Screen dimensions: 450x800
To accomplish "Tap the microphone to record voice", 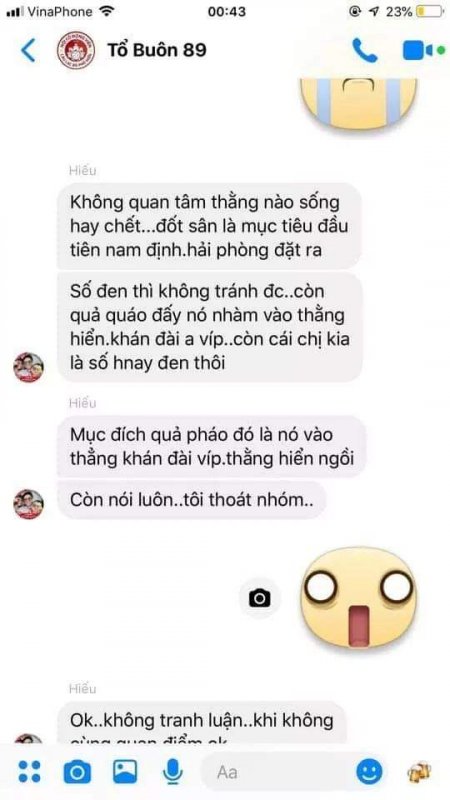I will pos(173,771).
